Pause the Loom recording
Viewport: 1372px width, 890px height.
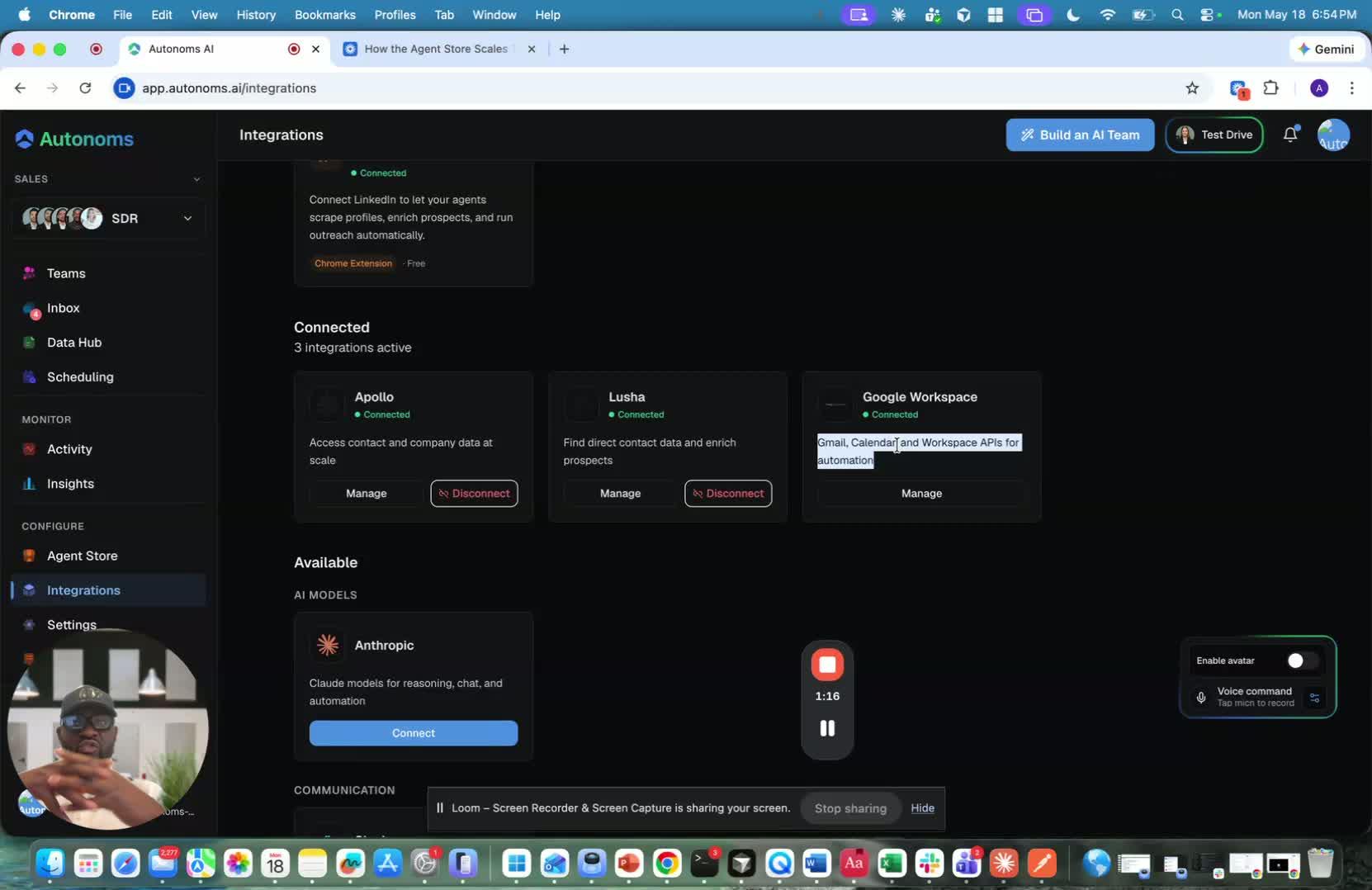(827, 728)
